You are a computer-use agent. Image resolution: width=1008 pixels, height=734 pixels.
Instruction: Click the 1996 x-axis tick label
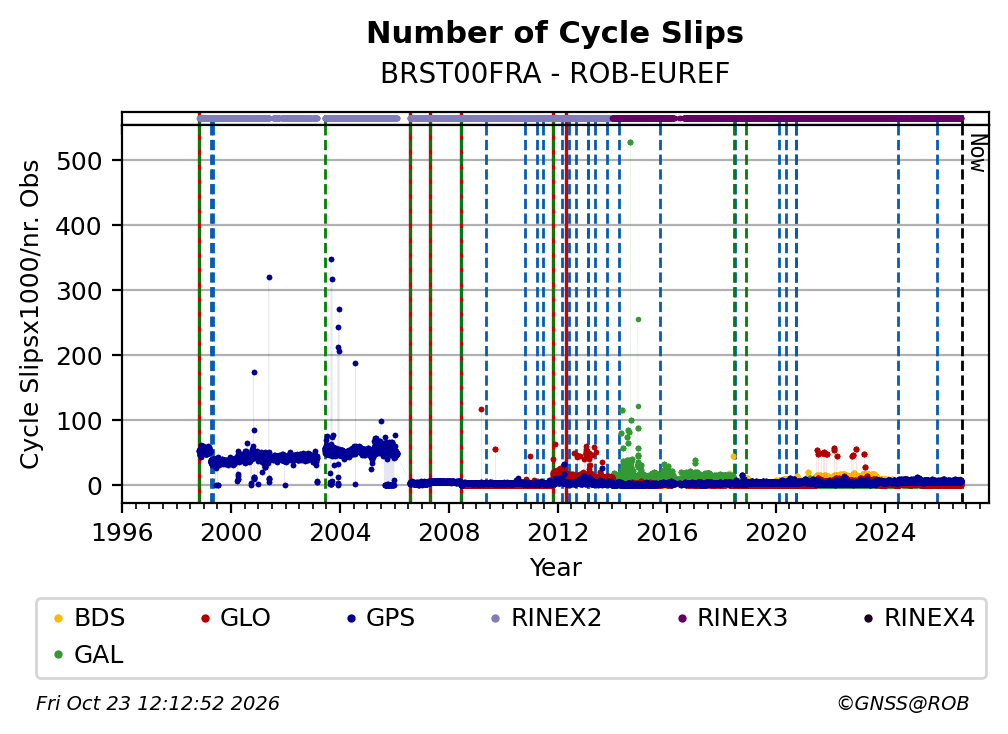tap(122, 533)
